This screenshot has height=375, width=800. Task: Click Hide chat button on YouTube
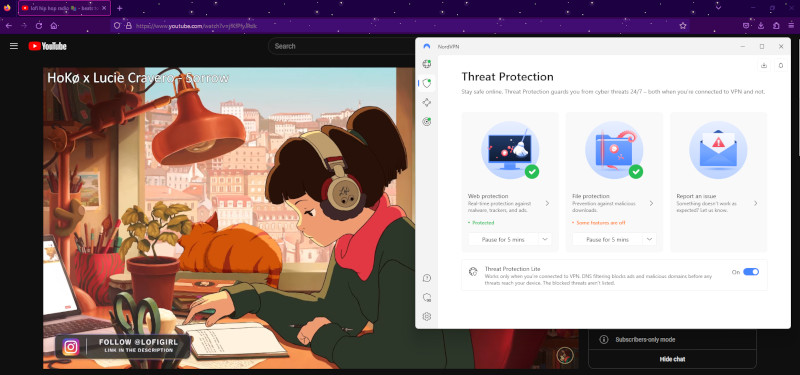(x=672, y=359)
